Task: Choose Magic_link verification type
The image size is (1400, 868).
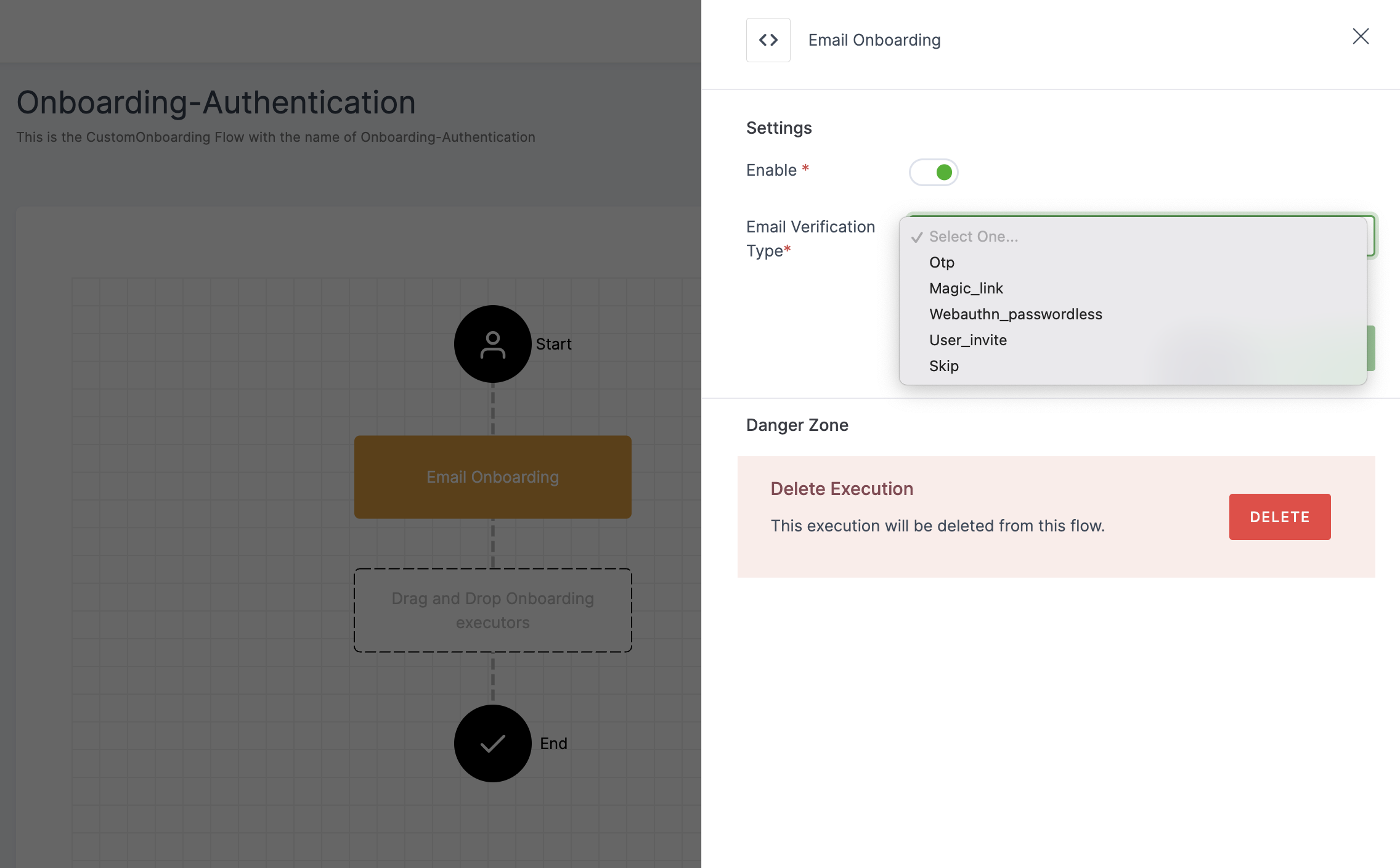Action: point(1133,288)
